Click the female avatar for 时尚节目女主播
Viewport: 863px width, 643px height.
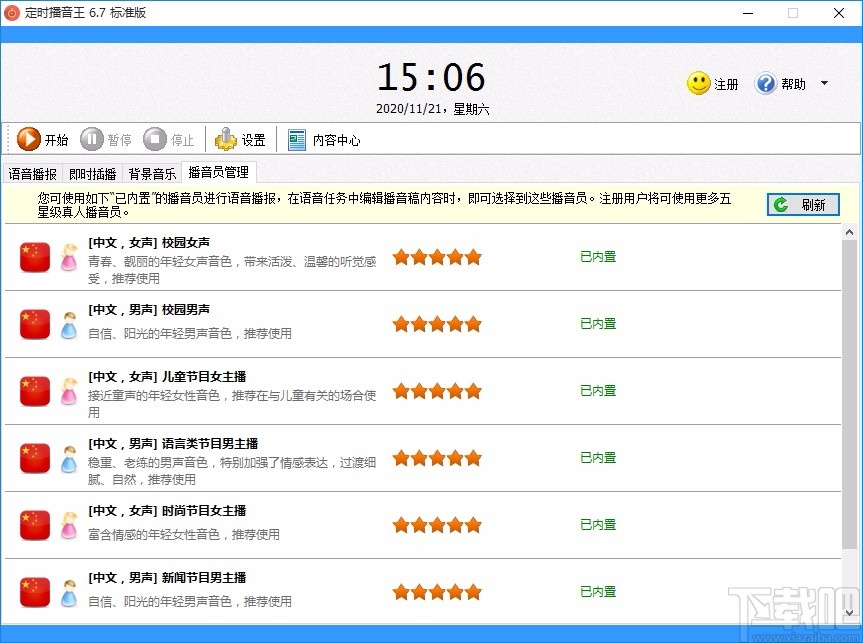[x=68, y=525]
